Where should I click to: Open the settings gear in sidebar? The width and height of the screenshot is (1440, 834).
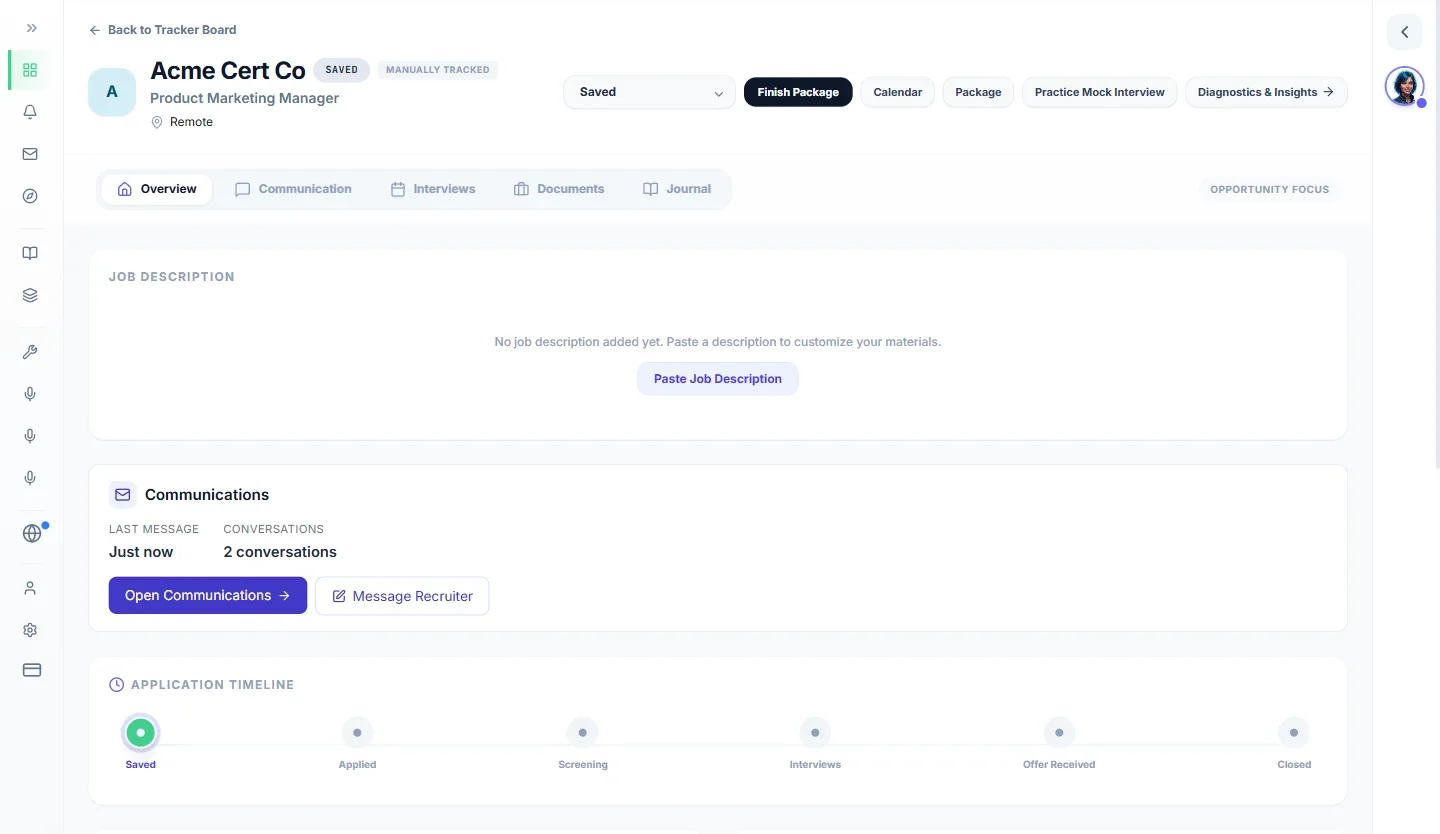pyautogui.click(x=30, y=630)
